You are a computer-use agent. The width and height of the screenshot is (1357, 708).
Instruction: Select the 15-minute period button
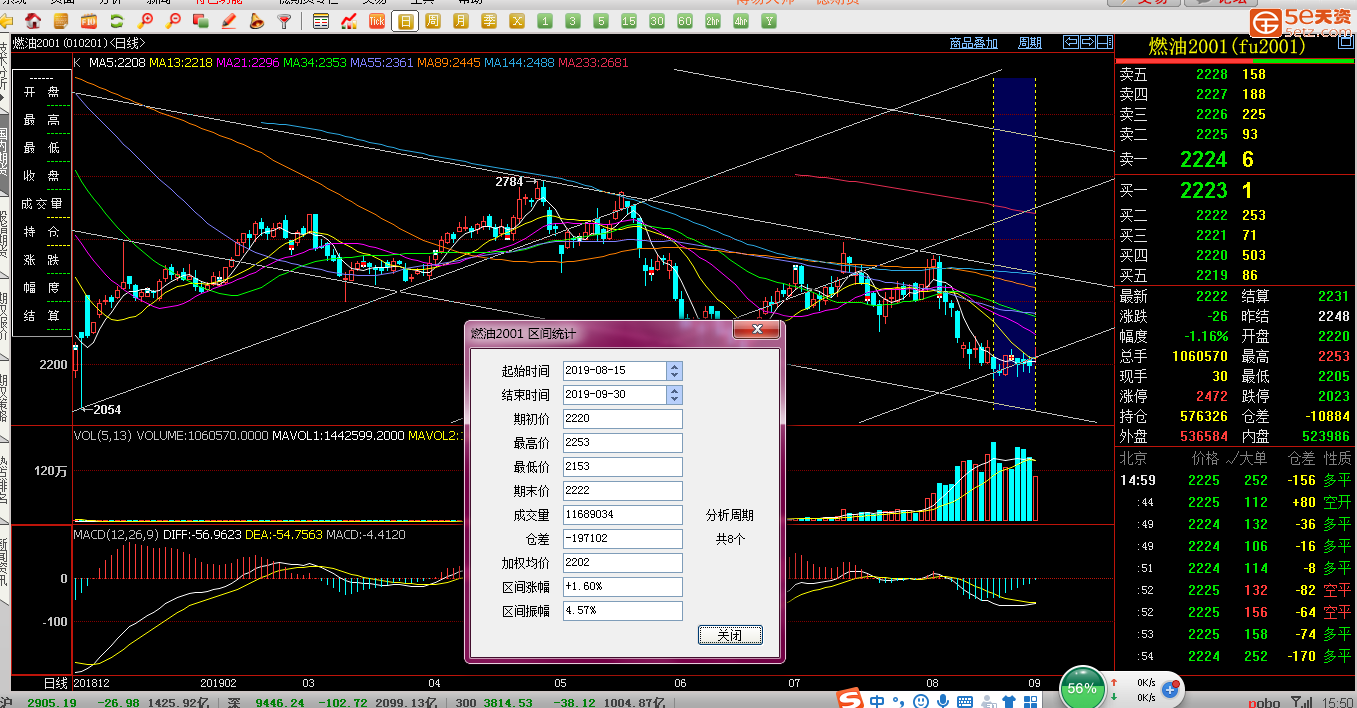tap(629, 21)
